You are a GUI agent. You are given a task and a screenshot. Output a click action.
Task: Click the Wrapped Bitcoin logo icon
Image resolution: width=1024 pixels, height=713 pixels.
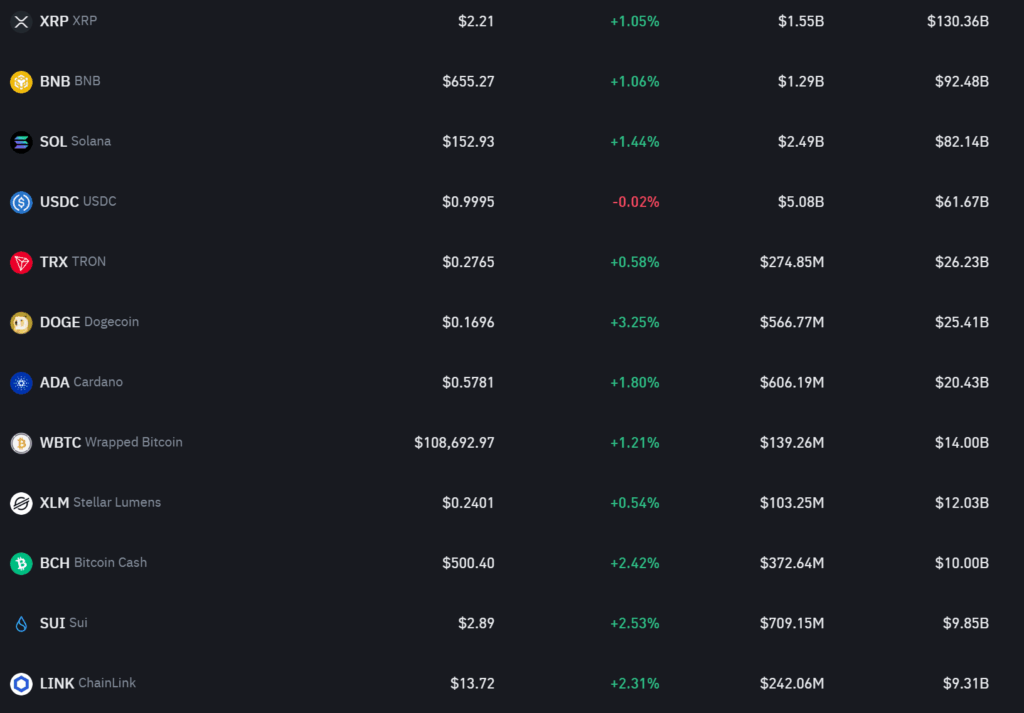click(21, 443)
